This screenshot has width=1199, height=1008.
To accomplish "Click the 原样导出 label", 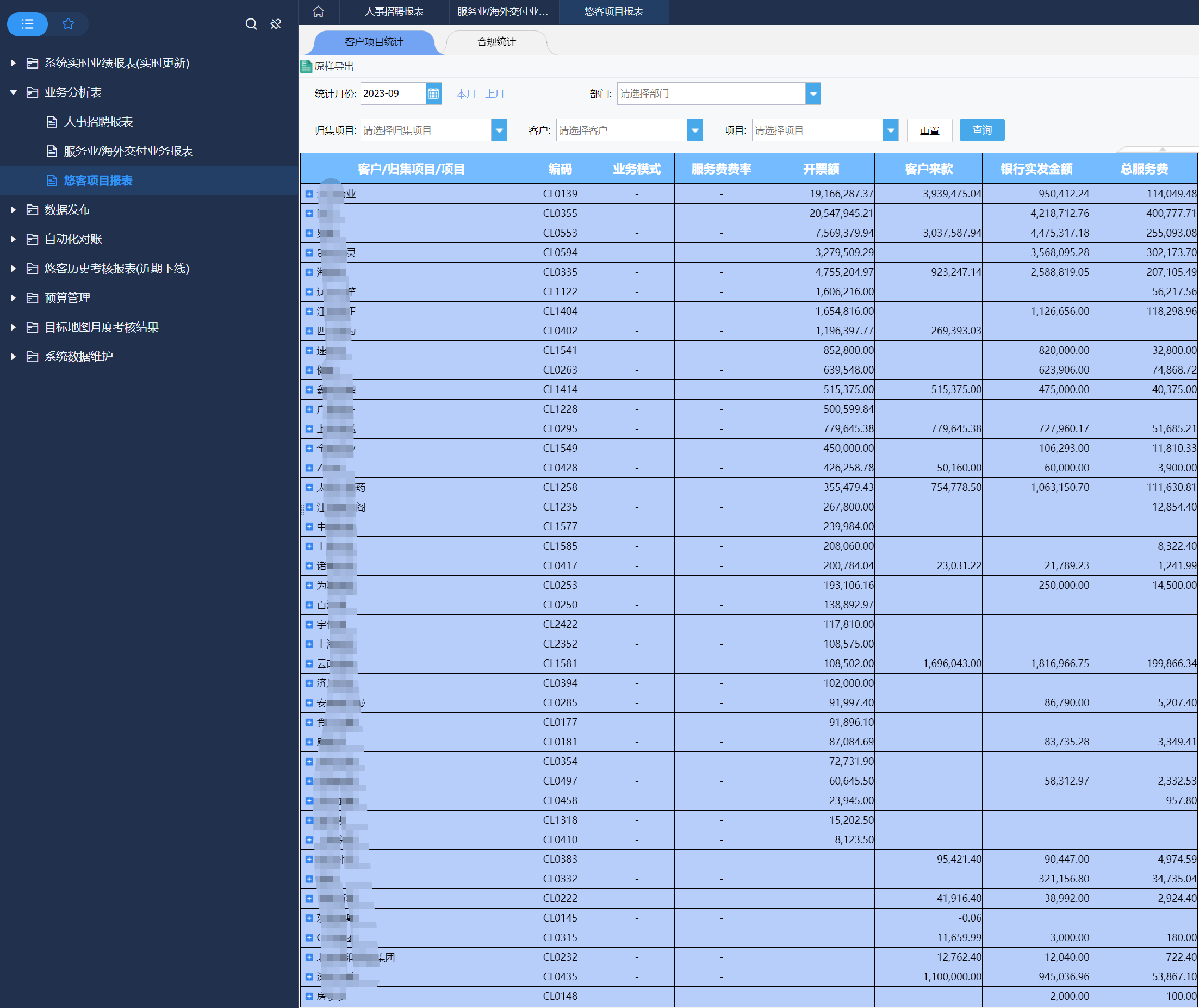I will 334,66.
